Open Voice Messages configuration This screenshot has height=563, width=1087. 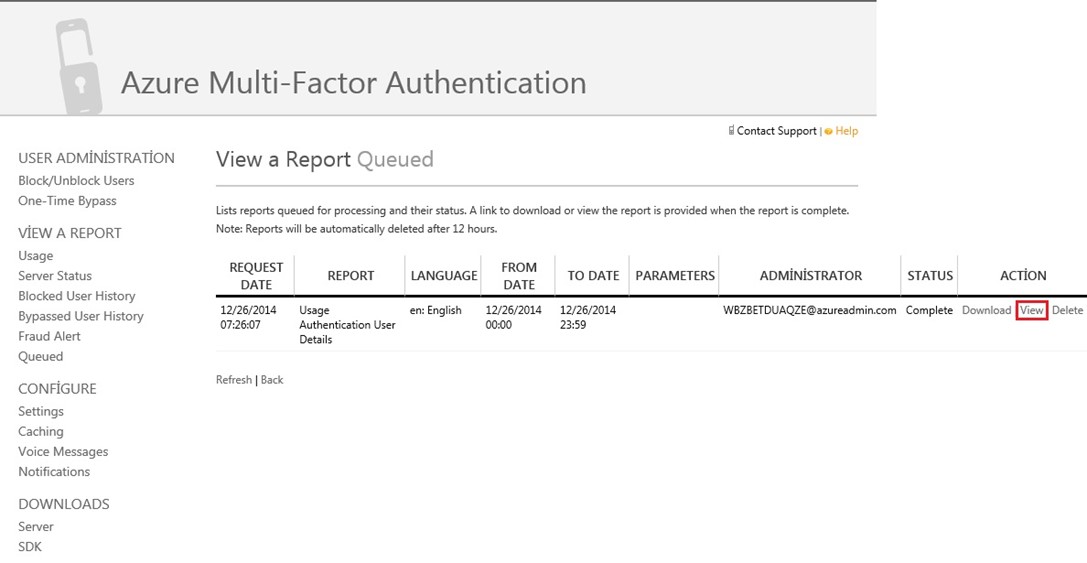pyautogui.click(x=63, y=451)
